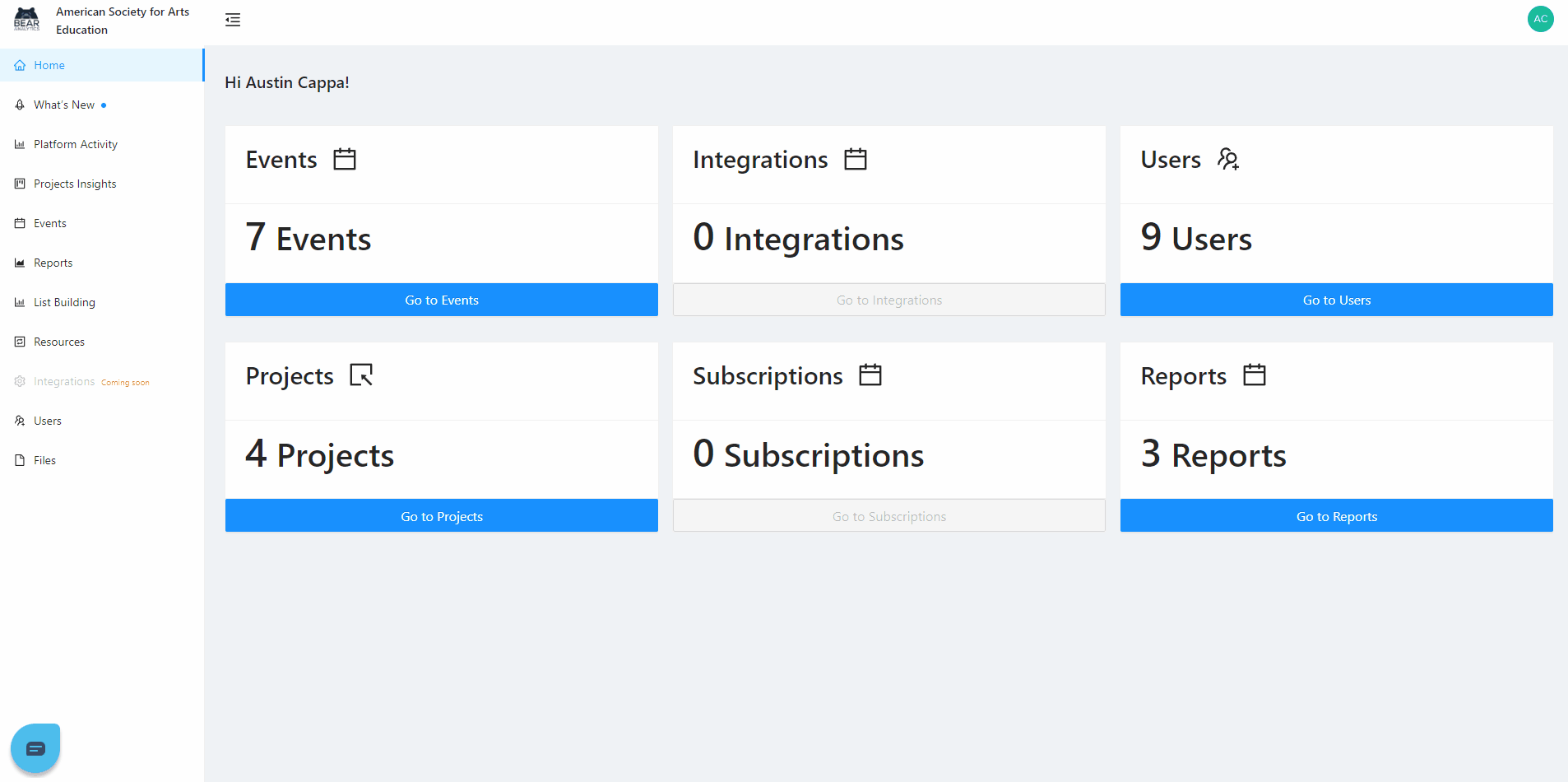Viewport: 1568px width, 782px height.
Task: Click the Go to Subscriptions button
Action: [889, 516]
